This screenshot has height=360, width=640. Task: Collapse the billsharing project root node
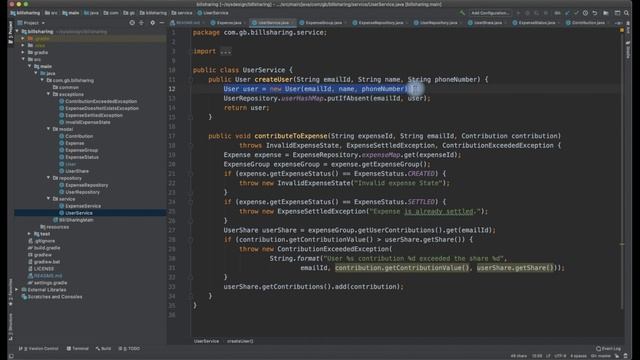coord(17,31)
